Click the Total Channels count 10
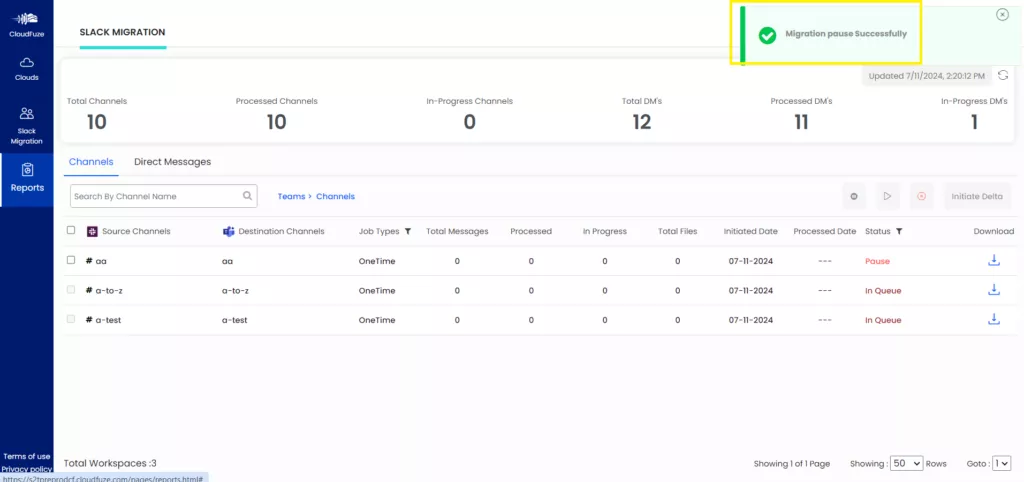Screen dimensions: 1024x482 97,122
